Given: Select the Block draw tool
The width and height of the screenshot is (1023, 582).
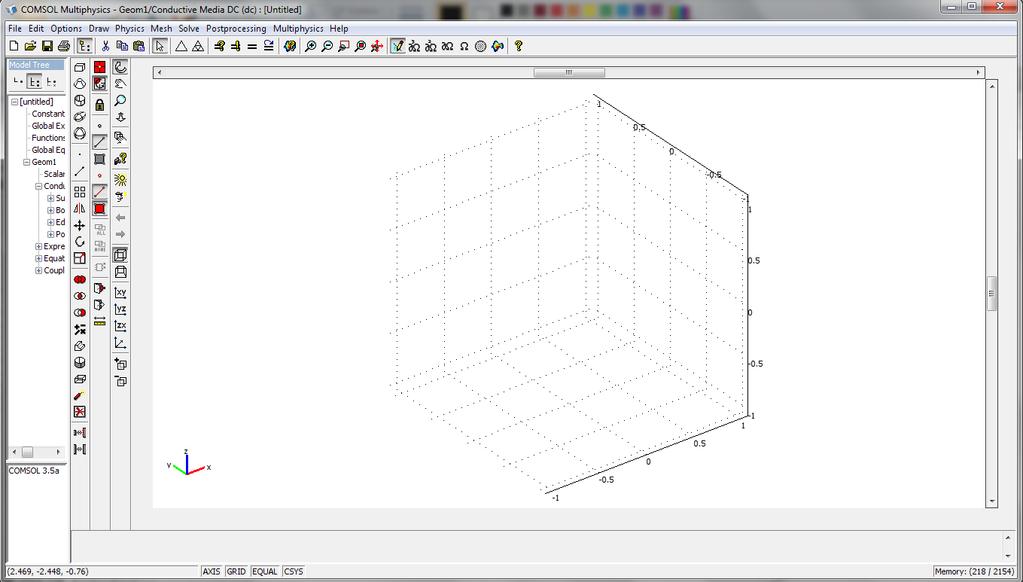Looking at the screenshot, I should click(80, 67).
